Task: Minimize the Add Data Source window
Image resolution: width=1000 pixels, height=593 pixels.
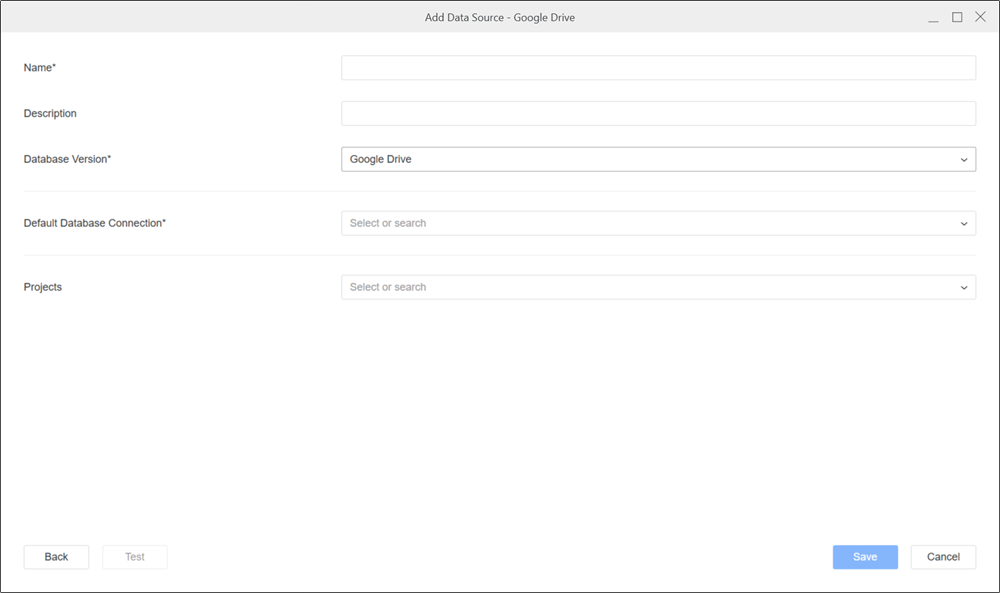Action: coord(933,18)
